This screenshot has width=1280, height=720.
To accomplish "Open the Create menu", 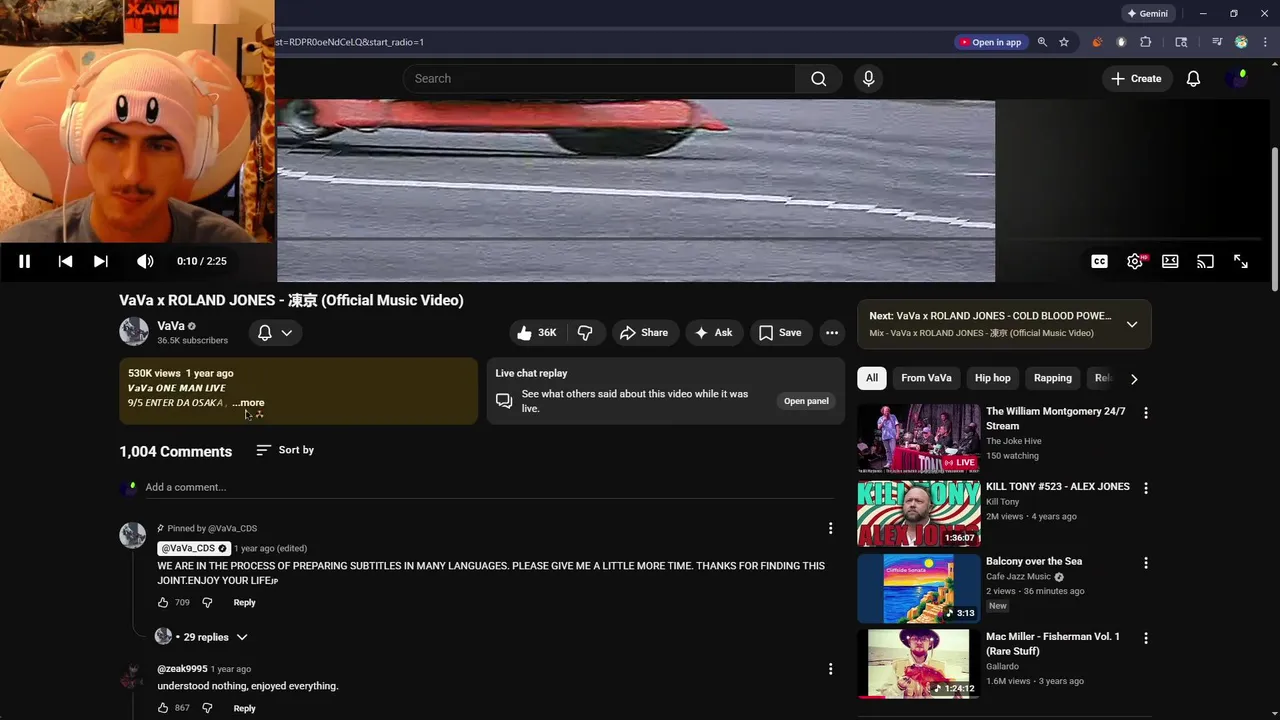I will click(1136, 79).
